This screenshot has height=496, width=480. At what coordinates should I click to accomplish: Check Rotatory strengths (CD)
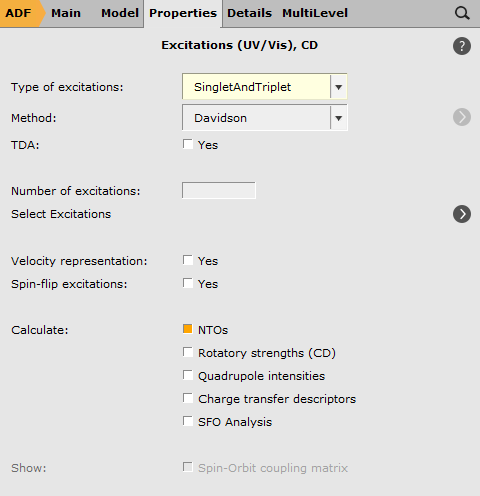(188, 352)
